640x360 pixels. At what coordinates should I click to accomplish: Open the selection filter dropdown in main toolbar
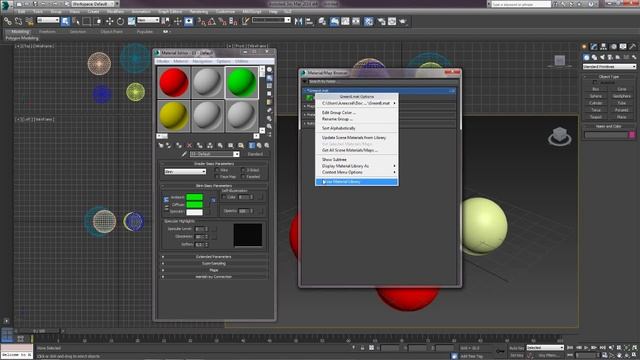click(48, 20)
